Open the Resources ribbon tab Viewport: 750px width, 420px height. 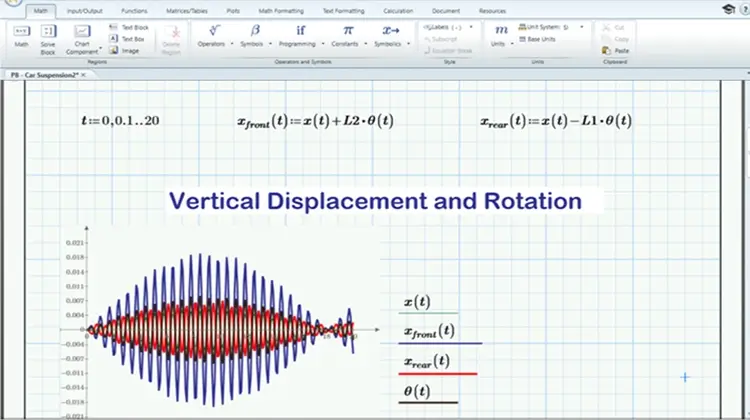coord(492,11)
